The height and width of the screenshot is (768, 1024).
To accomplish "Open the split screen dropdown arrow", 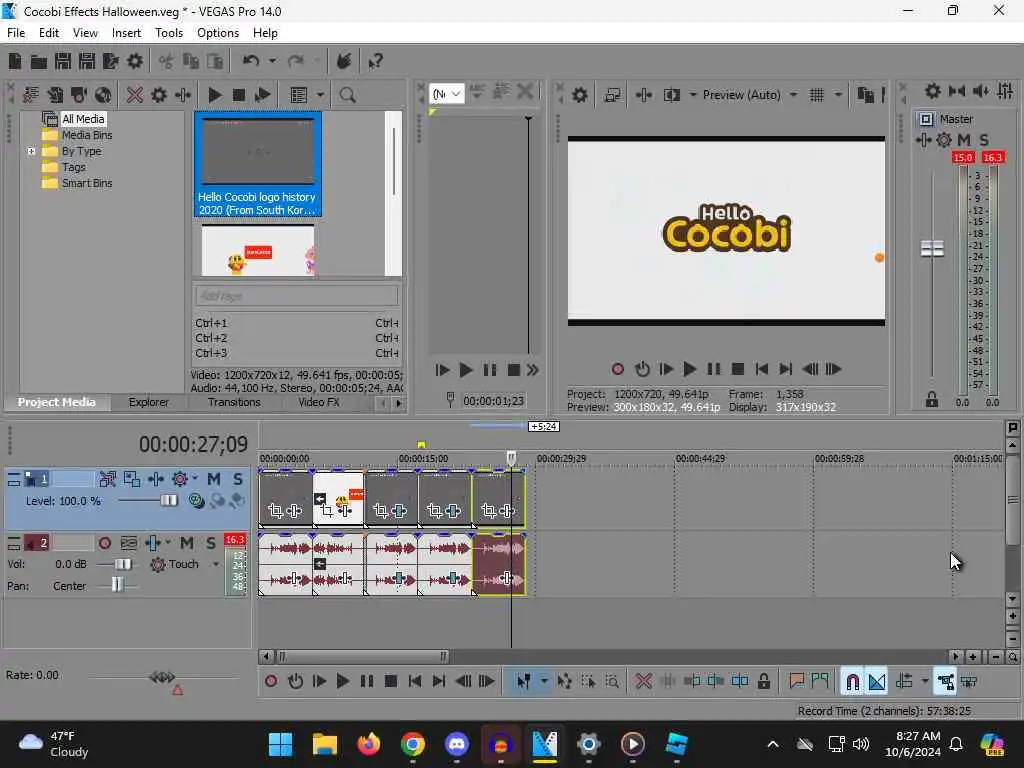I will pyautogui.click(x=692, y=95).
